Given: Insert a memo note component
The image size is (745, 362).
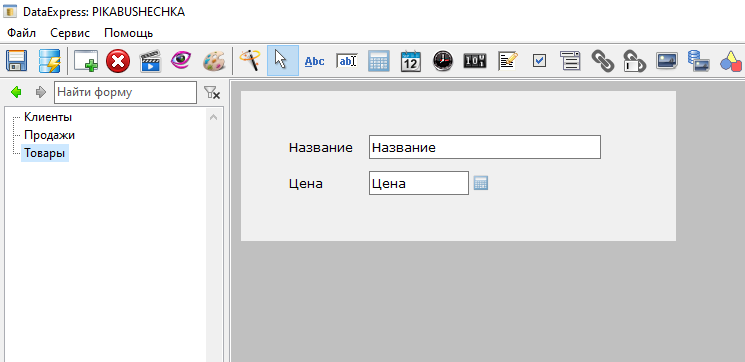Looking at the screenshot, I should (x=507, y=61).
